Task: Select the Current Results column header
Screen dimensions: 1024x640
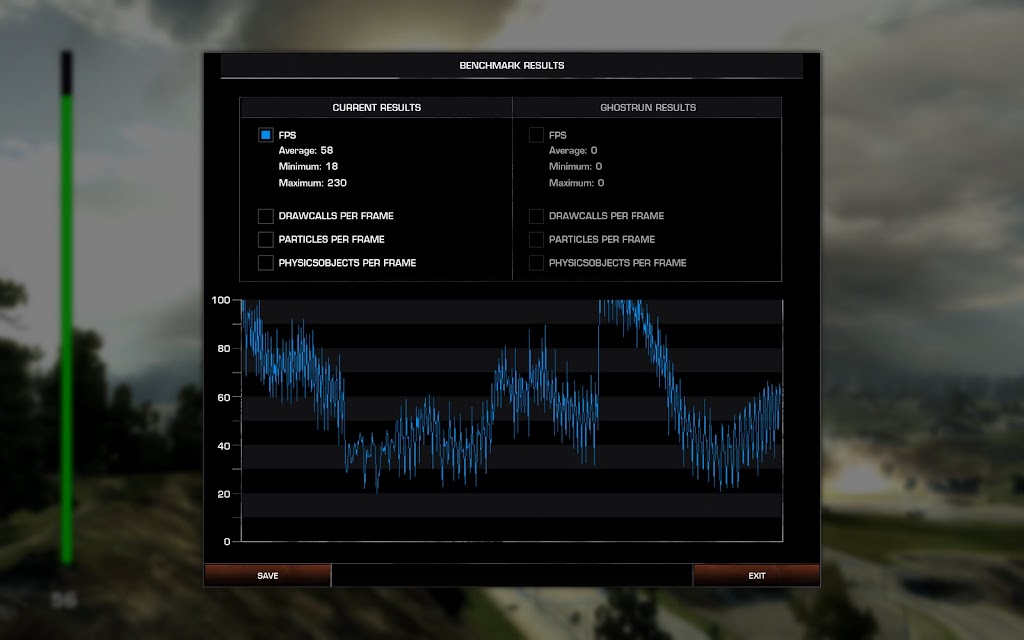Action: pyautogui.click(x=376, y=107)
